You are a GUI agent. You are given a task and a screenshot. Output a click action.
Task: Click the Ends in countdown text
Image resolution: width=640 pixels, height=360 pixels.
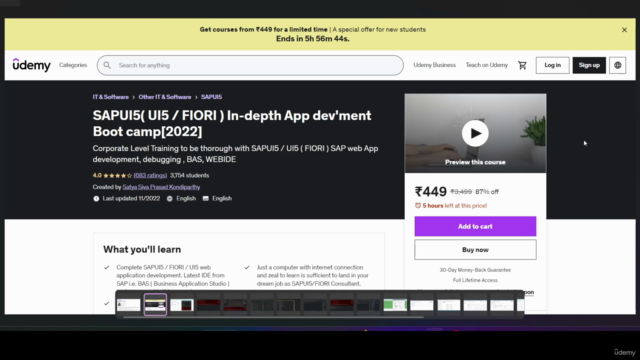313,39
